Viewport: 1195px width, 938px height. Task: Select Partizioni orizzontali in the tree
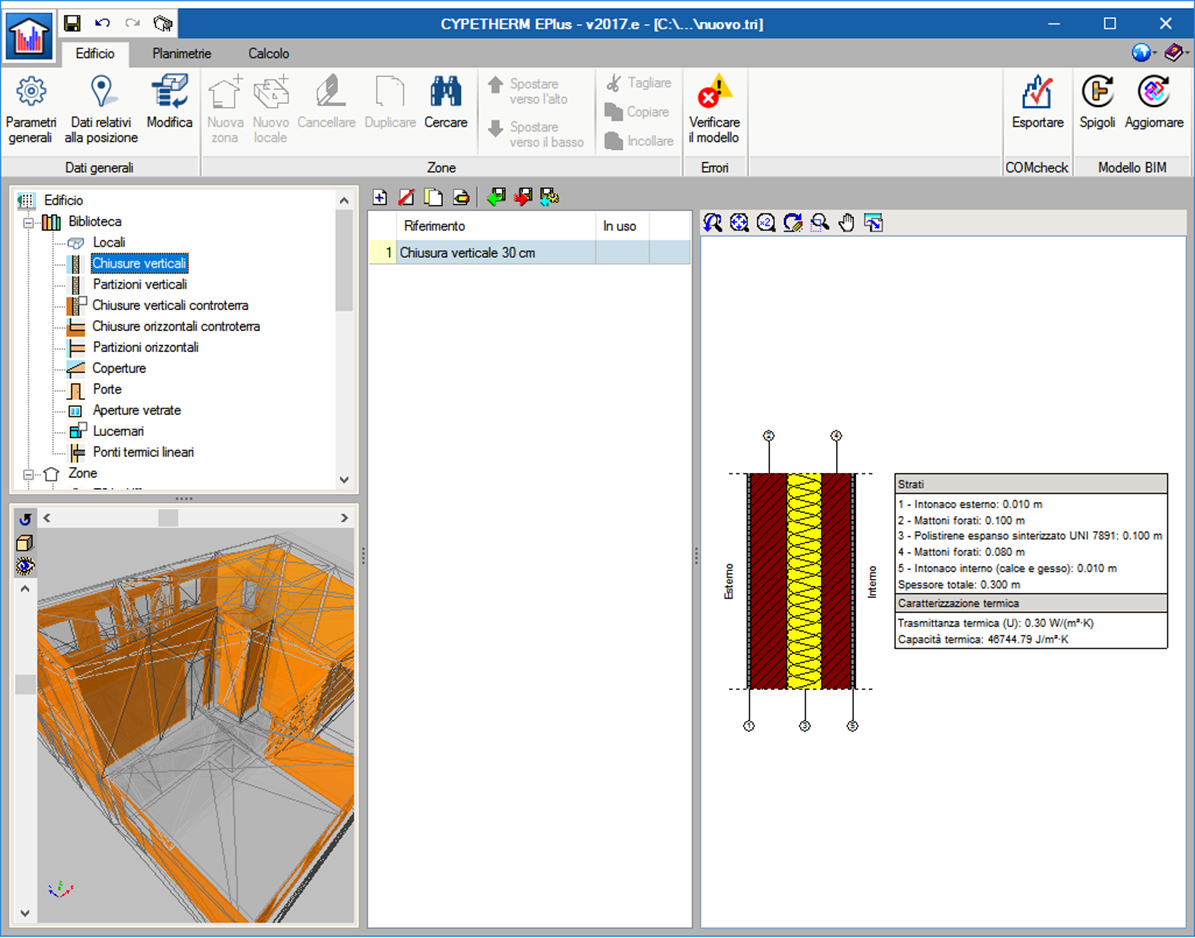(x=146, y=347)
